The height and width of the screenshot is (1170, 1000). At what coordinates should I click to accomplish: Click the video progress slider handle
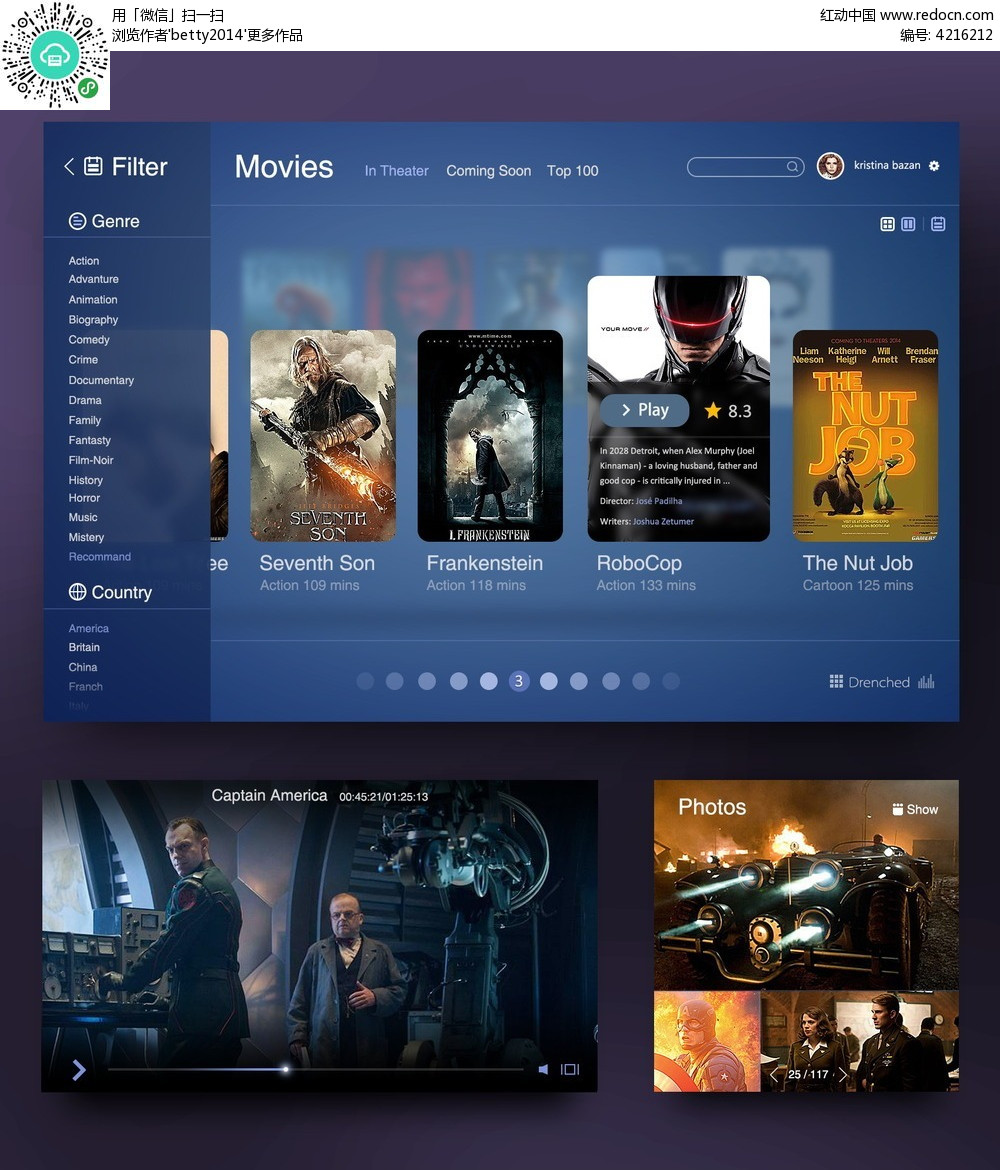tap(285, 1069)
